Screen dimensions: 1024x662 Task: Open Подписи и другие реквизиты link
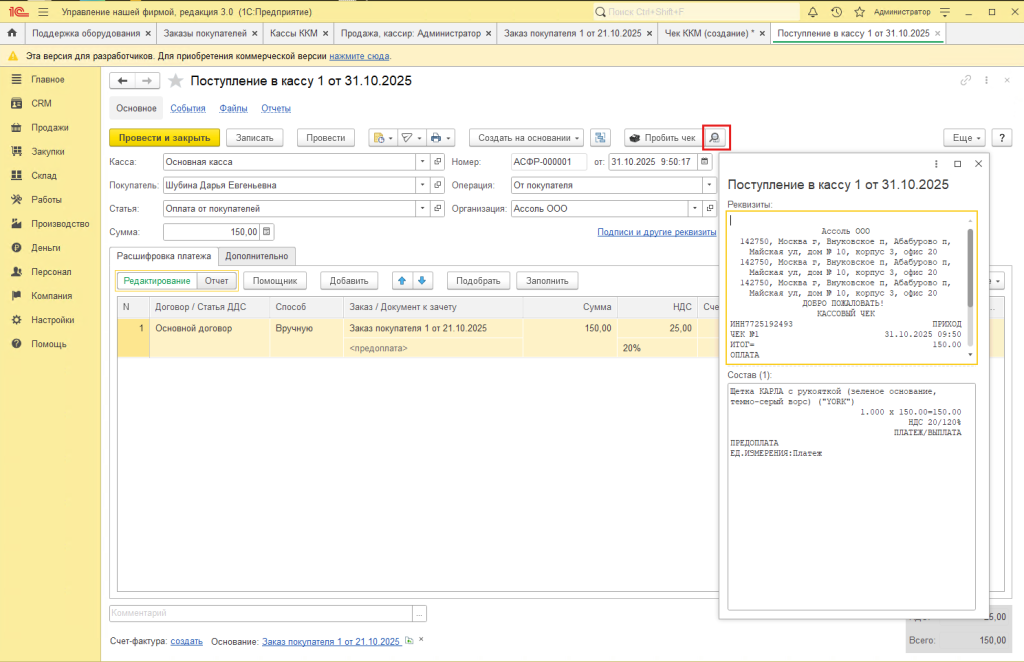coord(656,232)
